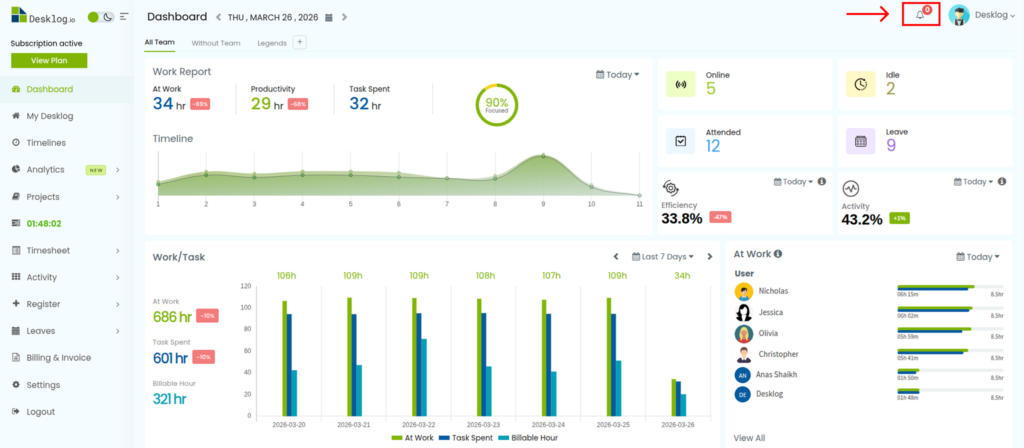
Task: Go to next day arrow
Action: [345, 17]
